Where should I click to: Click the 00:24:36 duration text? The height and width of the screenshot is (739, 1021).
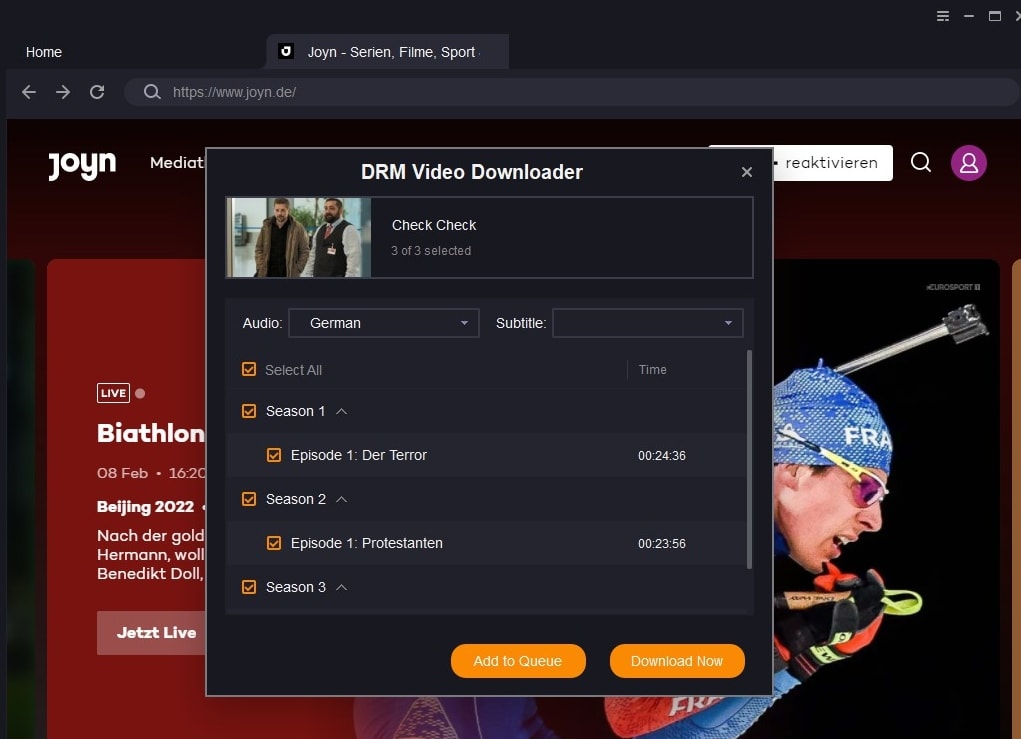pyautogui.click(x=662, y=456)
